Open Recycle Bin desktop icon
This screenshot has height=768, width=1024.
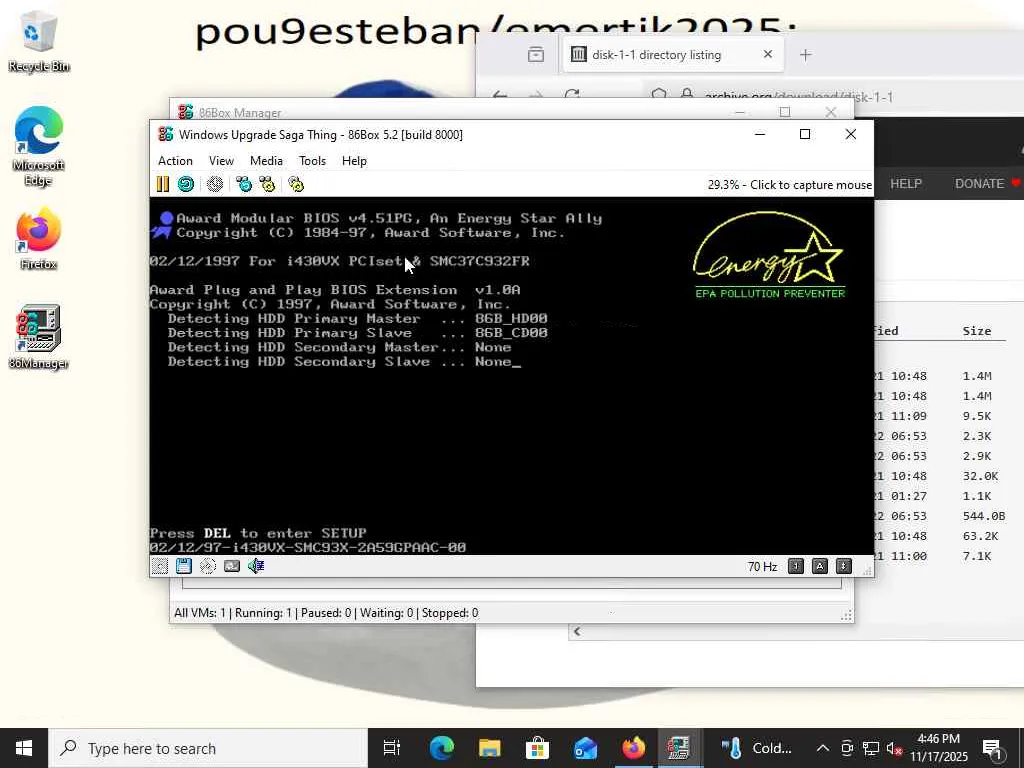pos(39,42)
